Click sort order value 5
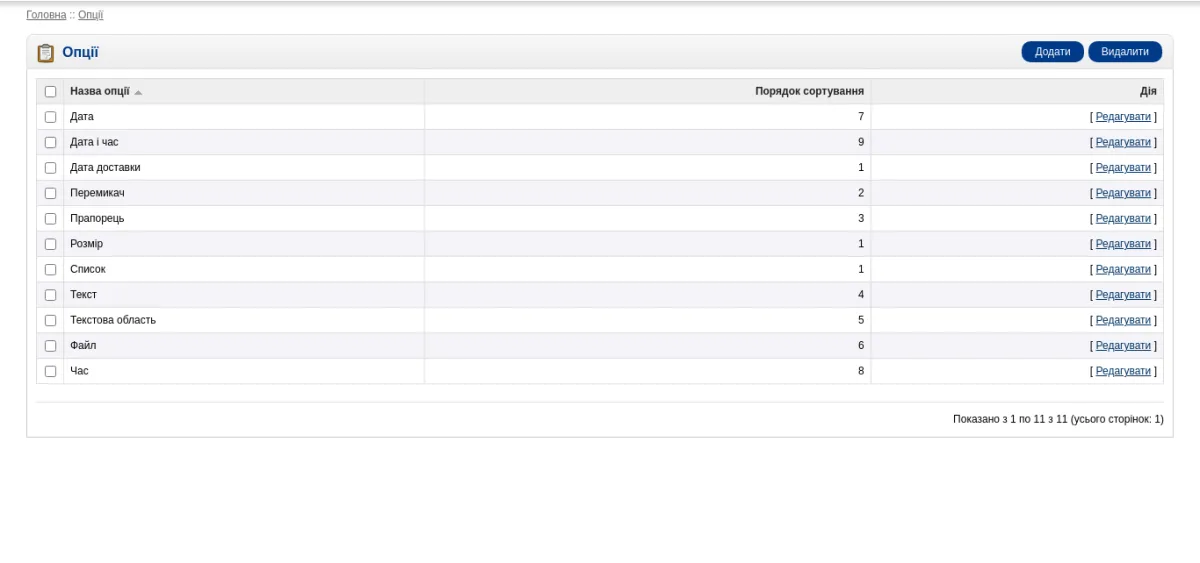Viewport: 1200px width, 563px height. (x=861, y=320)
